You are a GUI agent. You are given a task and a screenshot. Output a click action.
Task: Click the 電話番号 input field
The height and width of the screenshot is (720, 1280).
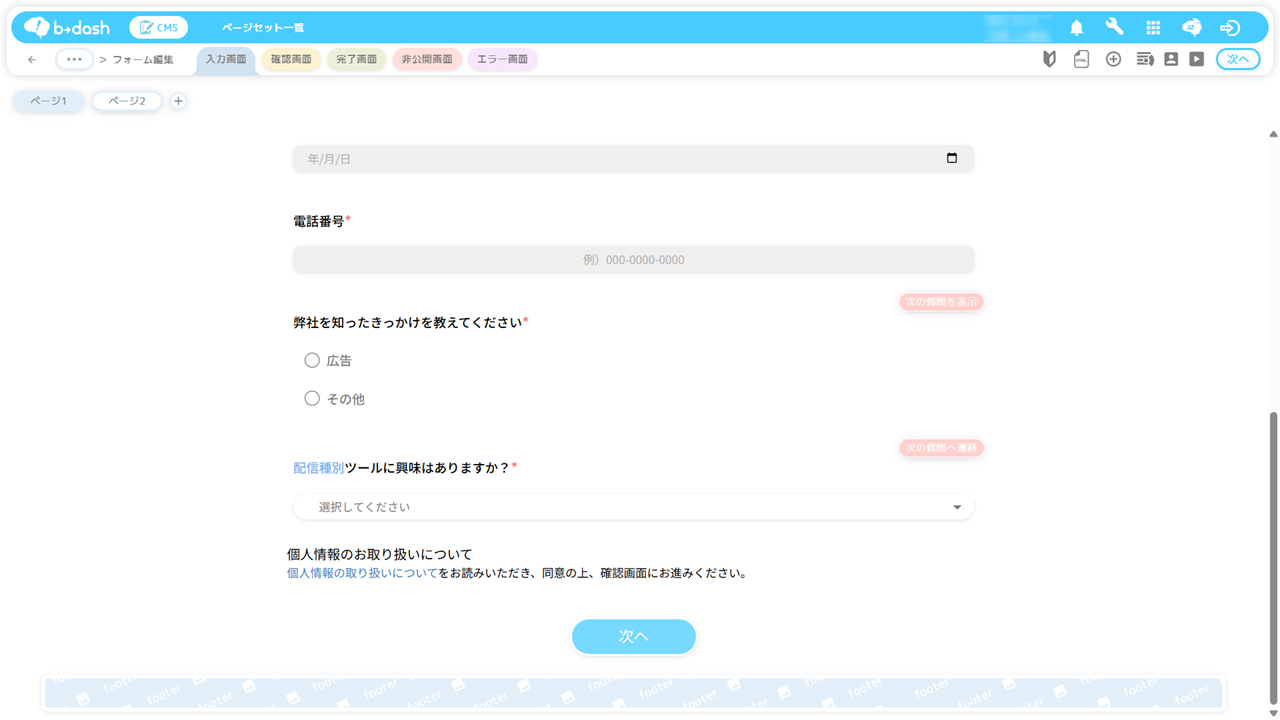[x=633, y=260]
